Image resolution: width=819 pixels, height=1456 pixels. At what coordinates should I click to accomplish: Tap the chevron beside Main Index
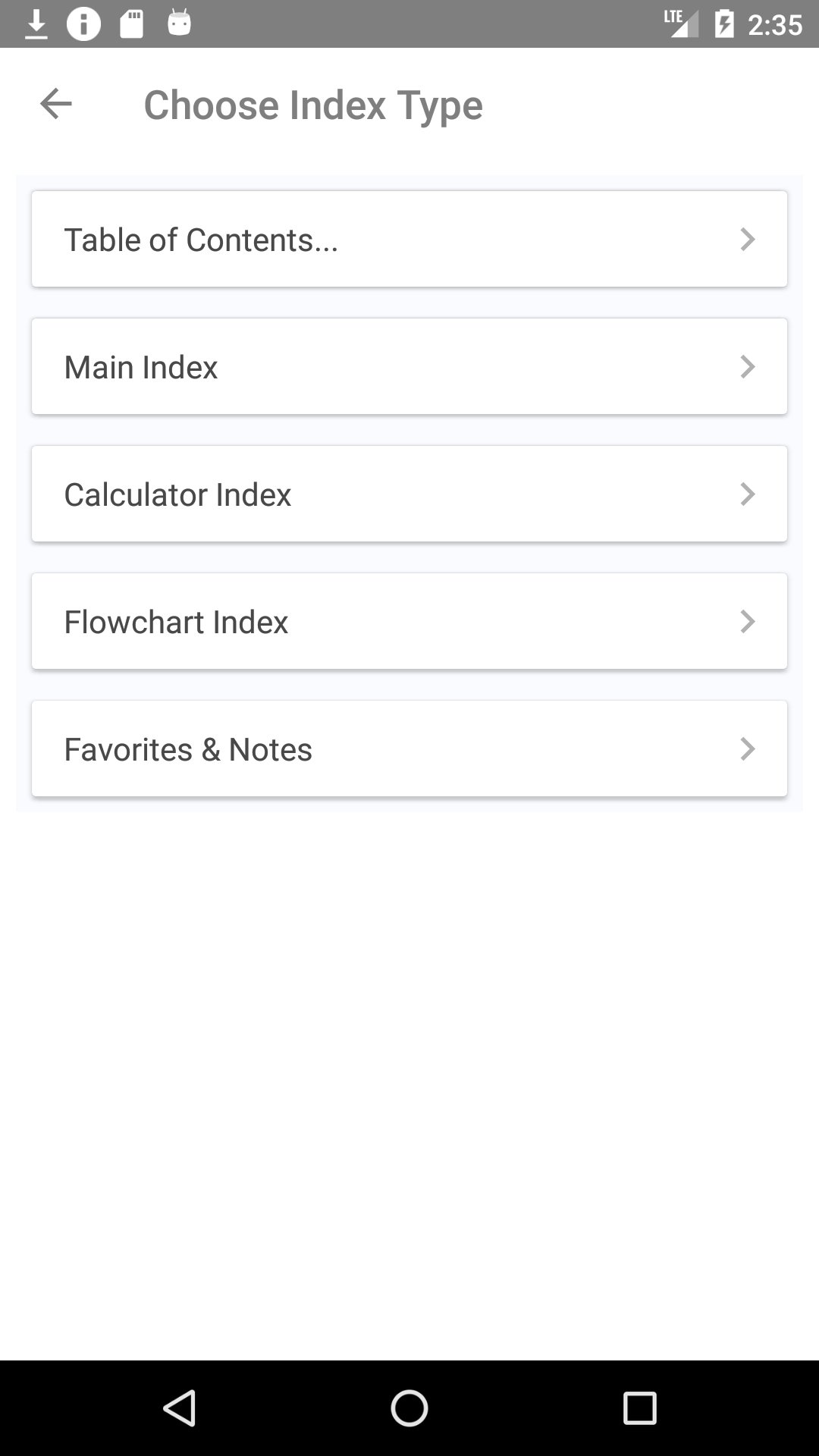[x=748, y=367]
